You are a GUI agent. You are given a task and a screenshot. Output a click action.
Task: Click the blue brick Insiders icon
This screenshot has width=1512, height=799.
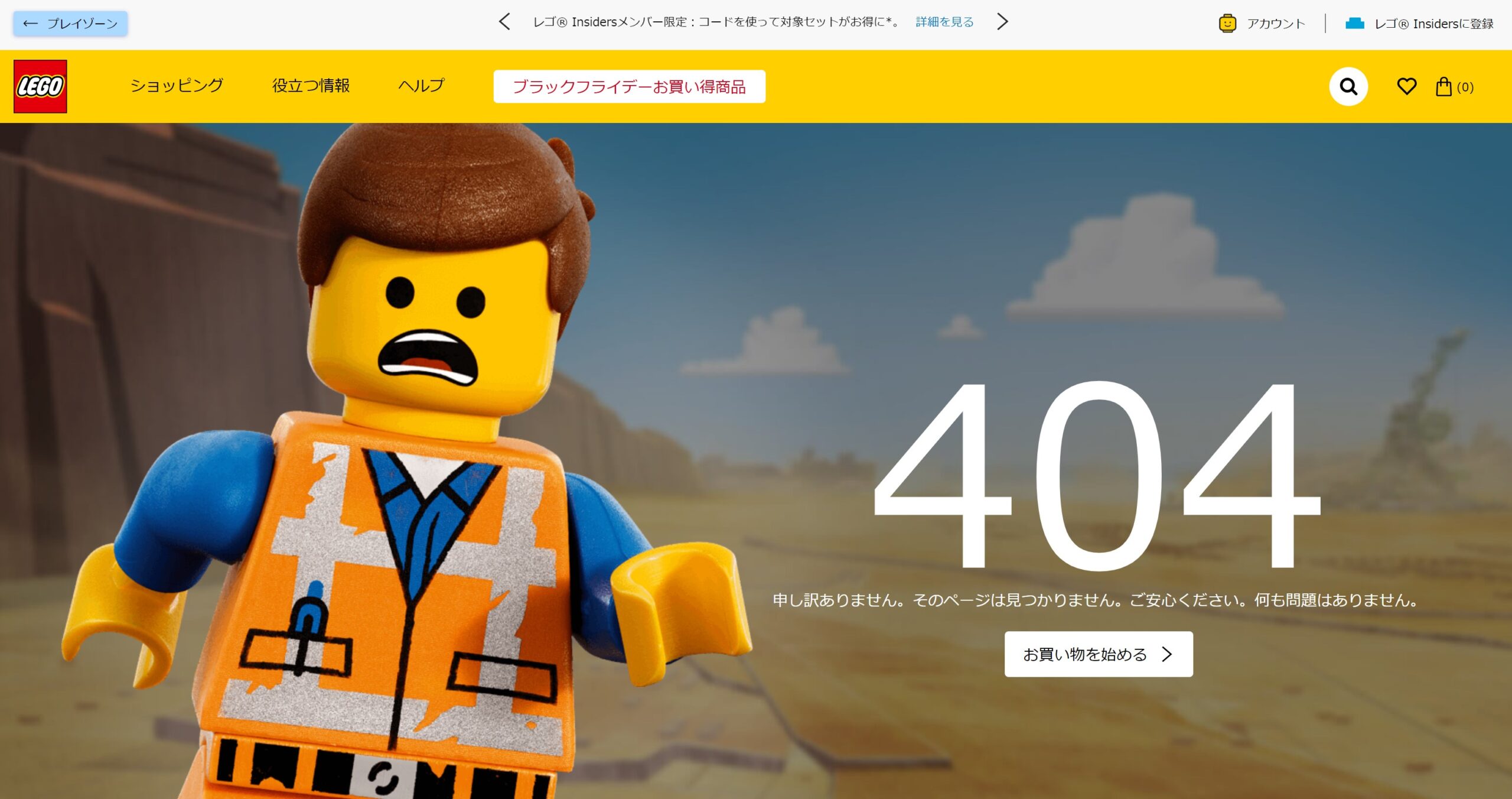[1354, 24]
